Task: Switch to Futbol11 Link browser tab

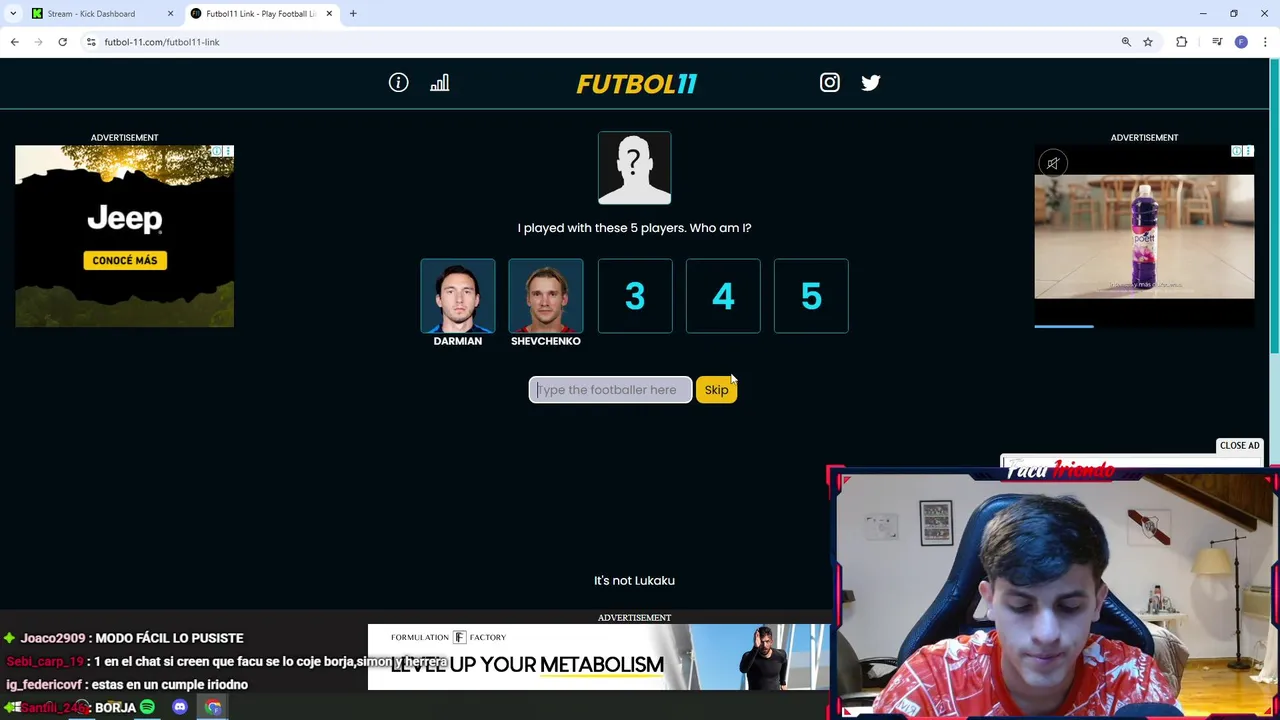Action: coord(260,14)
